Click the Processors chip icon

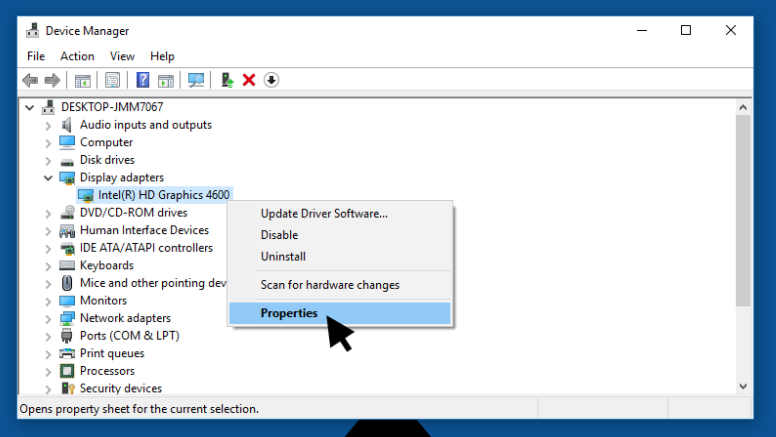tap(67, 371)
